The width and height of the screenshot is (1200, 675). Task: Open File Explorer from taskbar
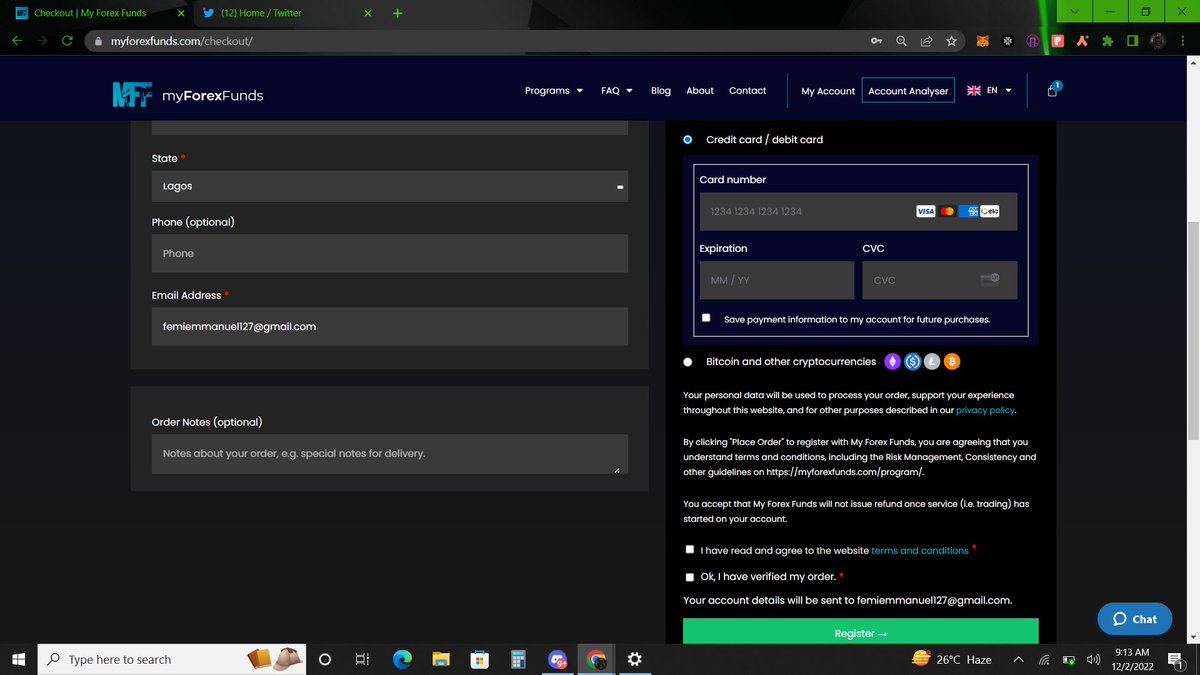pos(441,660)
